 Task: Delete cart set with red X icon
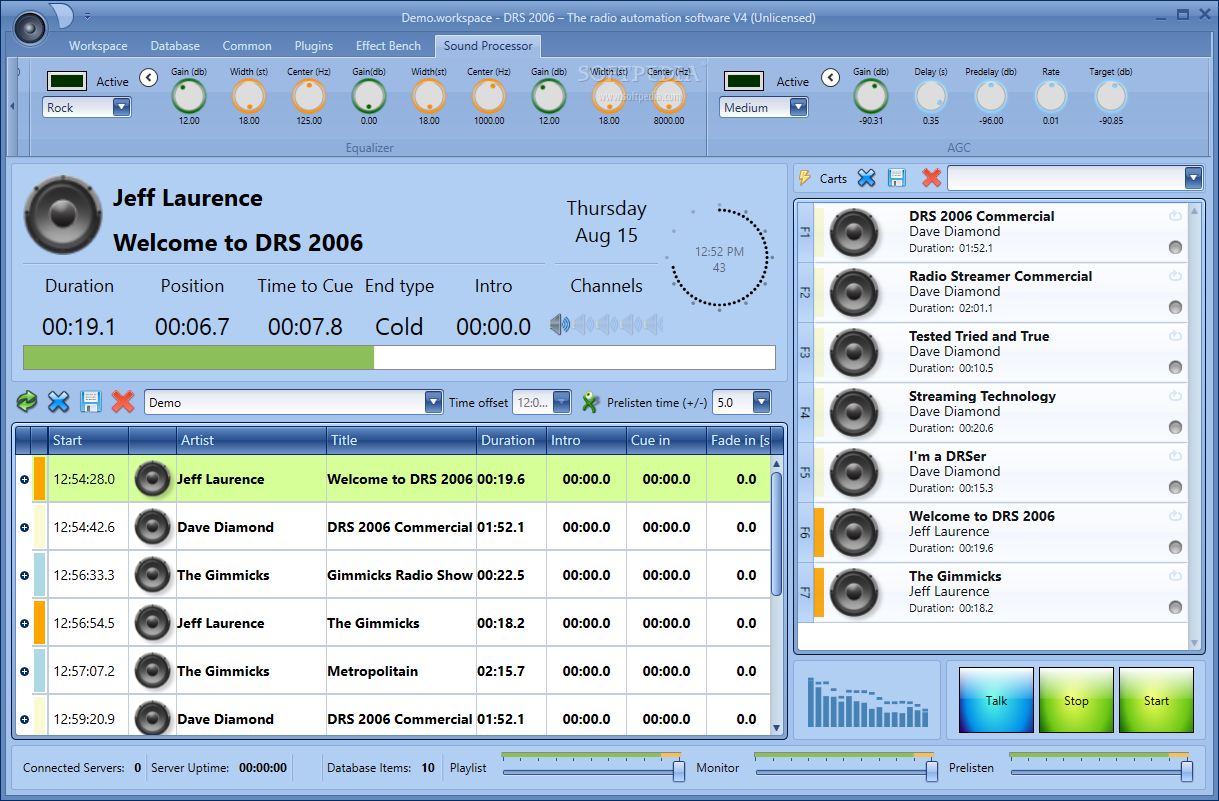(x=931, y=178)
